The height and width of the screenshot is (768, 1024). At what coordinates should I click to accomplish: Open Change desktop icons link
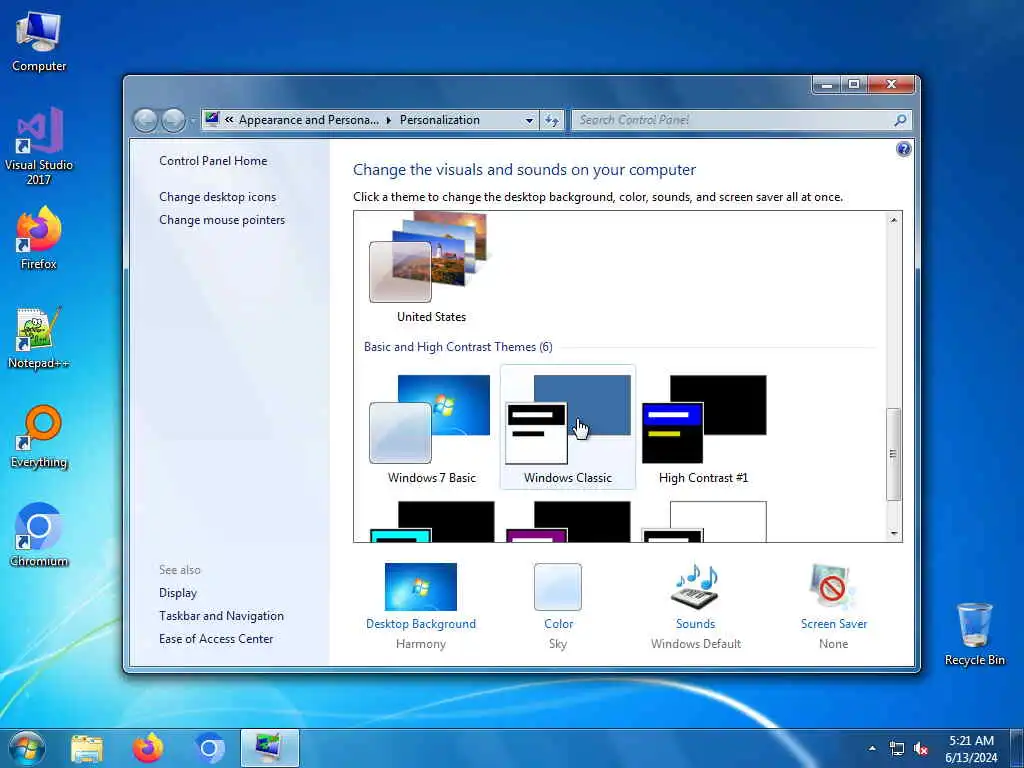(217, 197)
